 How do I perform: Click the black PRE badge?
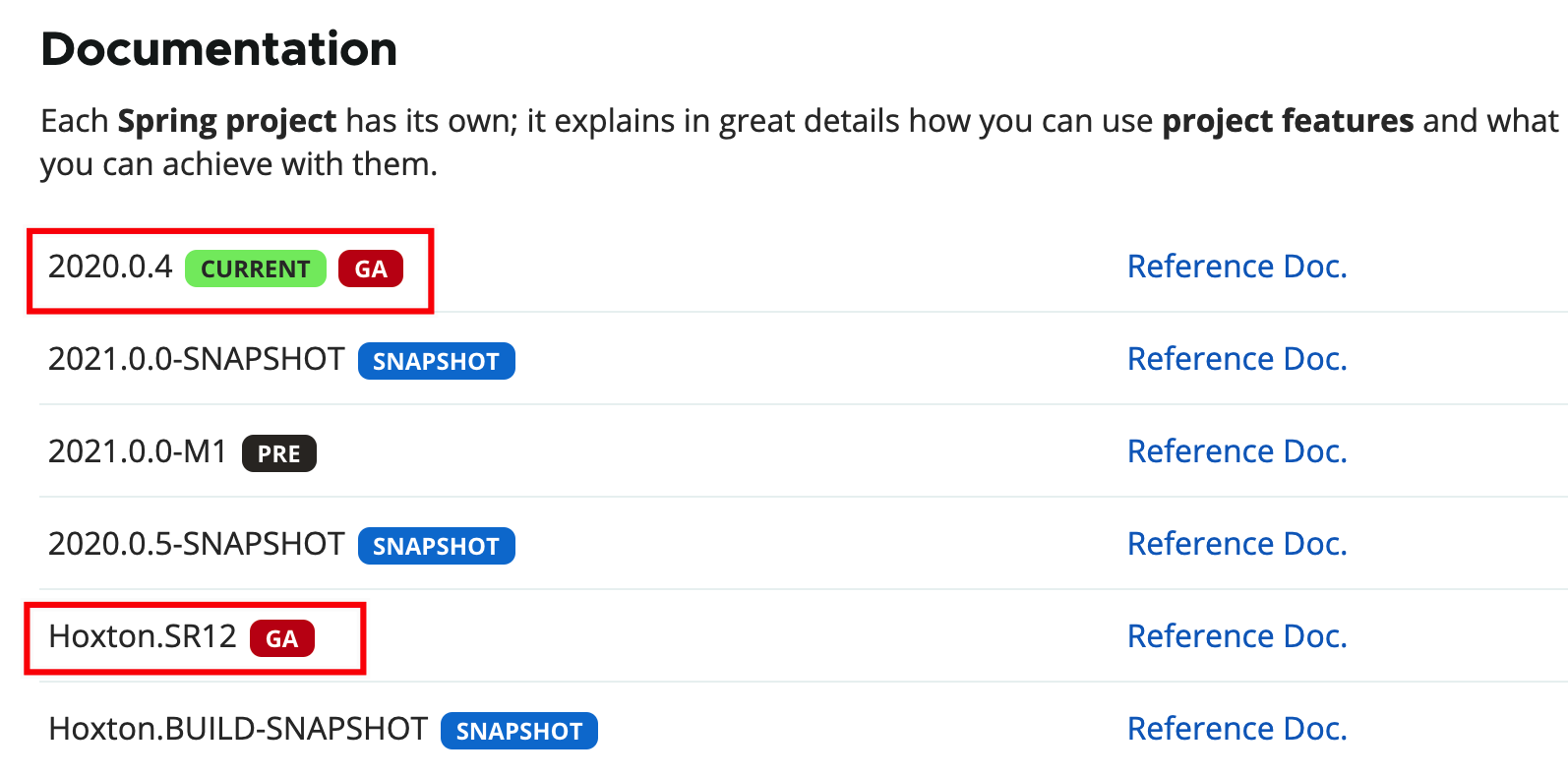pyautogui.click(x=279, y=453)
